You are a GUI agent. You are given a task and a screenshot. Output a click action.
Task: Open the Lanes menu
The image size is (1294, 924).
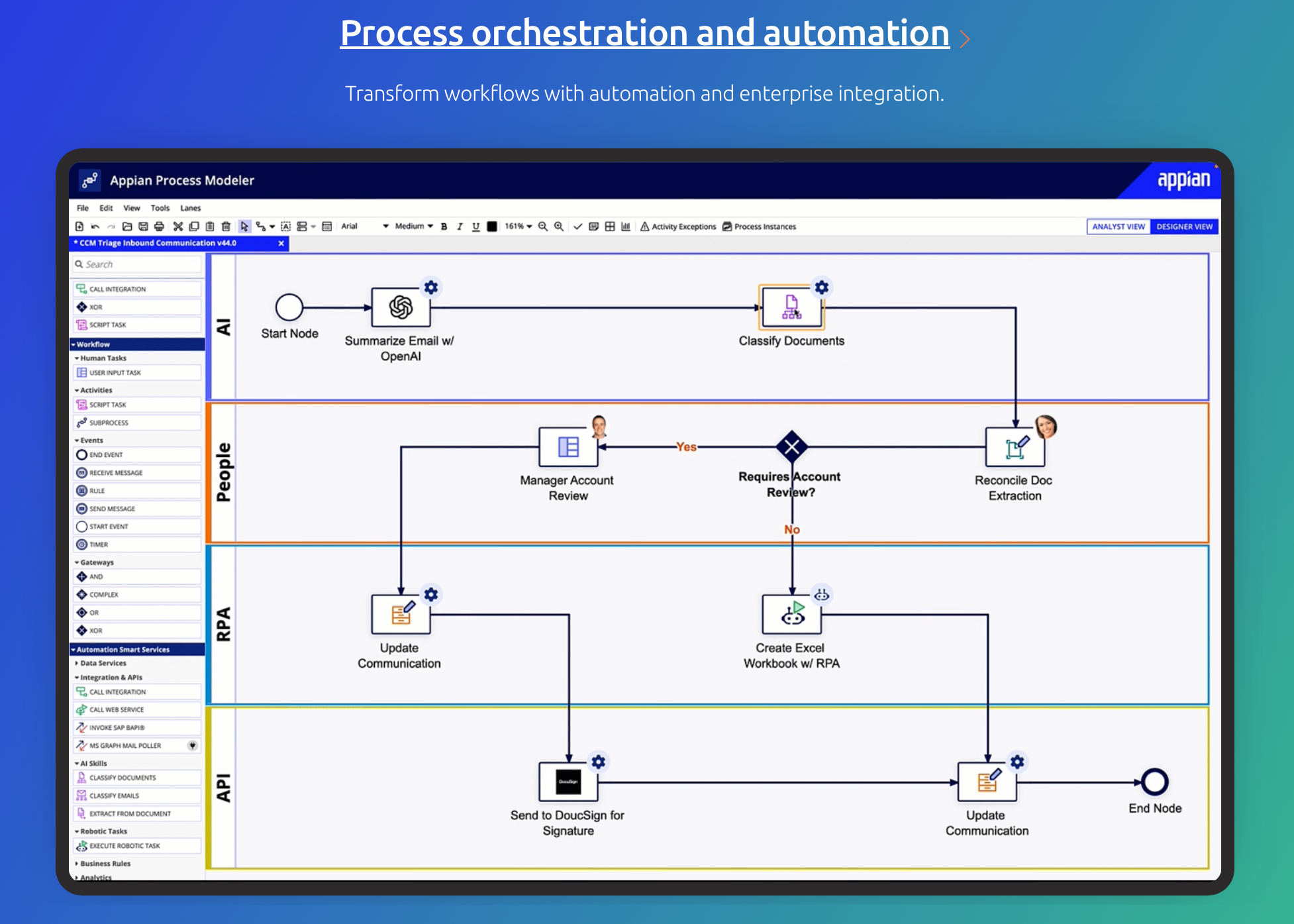[x=190, y=208]
